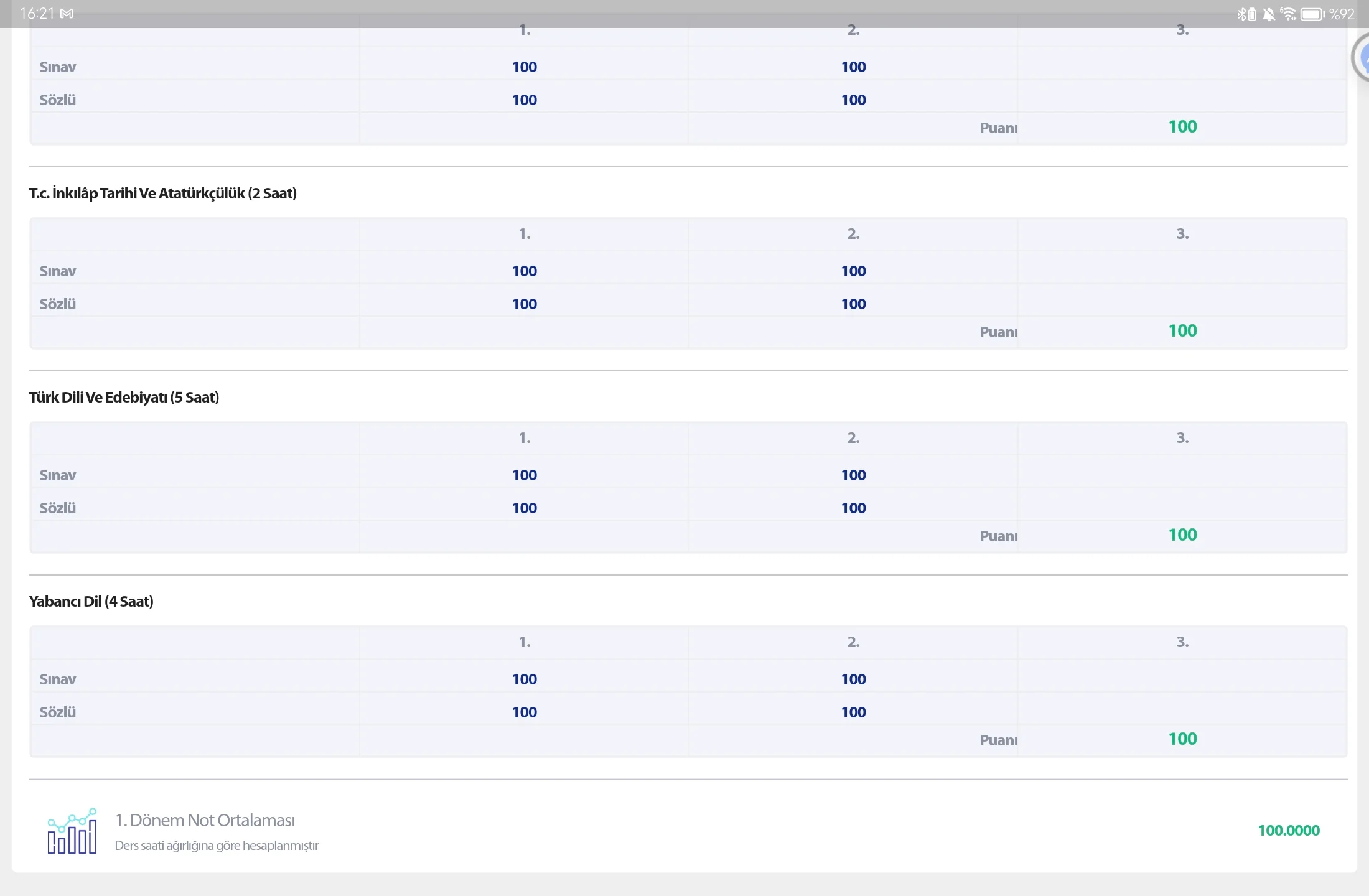Screen dimensions: 1369x896
Task: Click the bar chart average icon
Action: click(x=72, y=831)
